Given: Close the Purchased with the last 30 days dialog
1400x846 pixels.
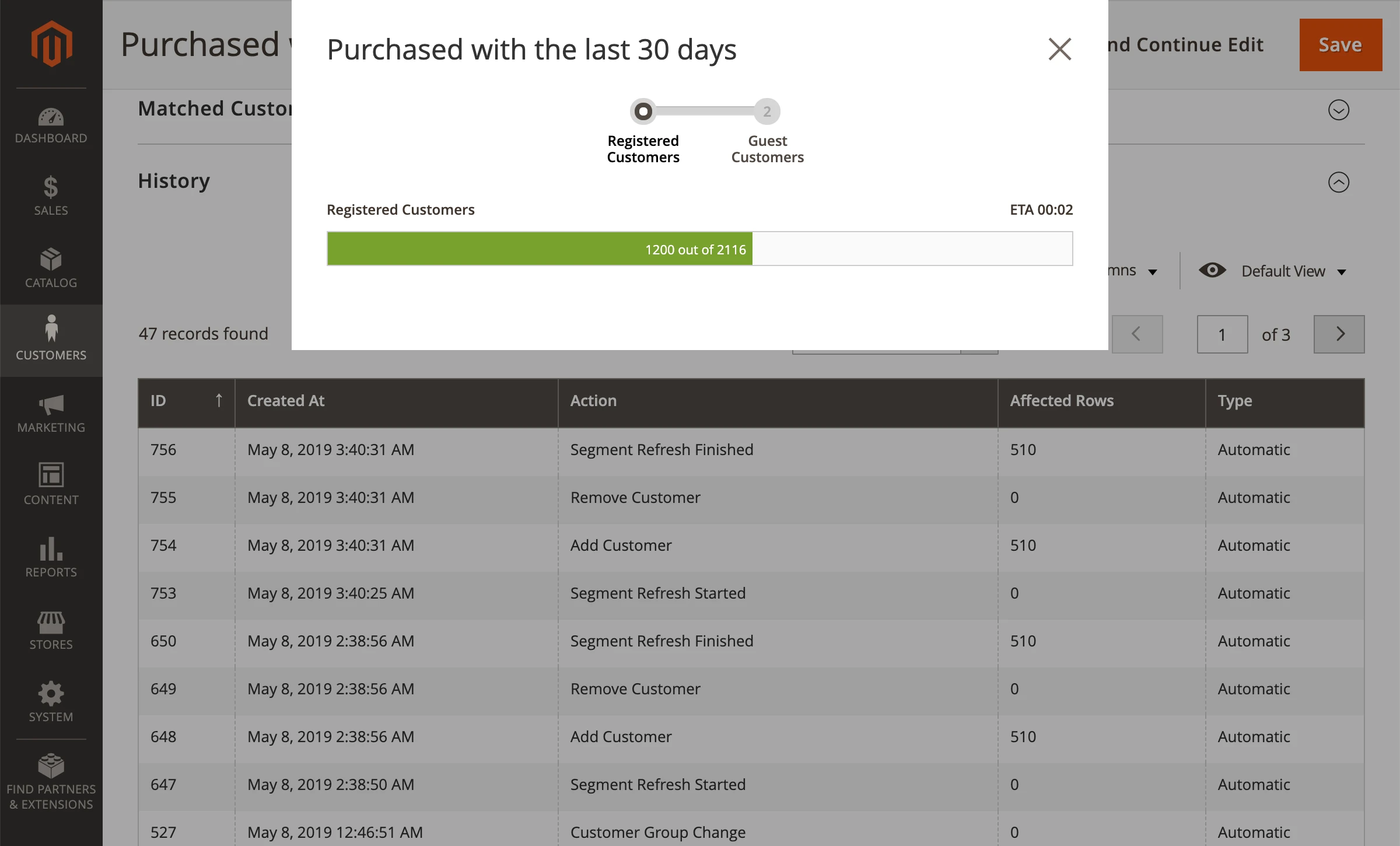Looking at the screenshot, I should pos(1059,49).
